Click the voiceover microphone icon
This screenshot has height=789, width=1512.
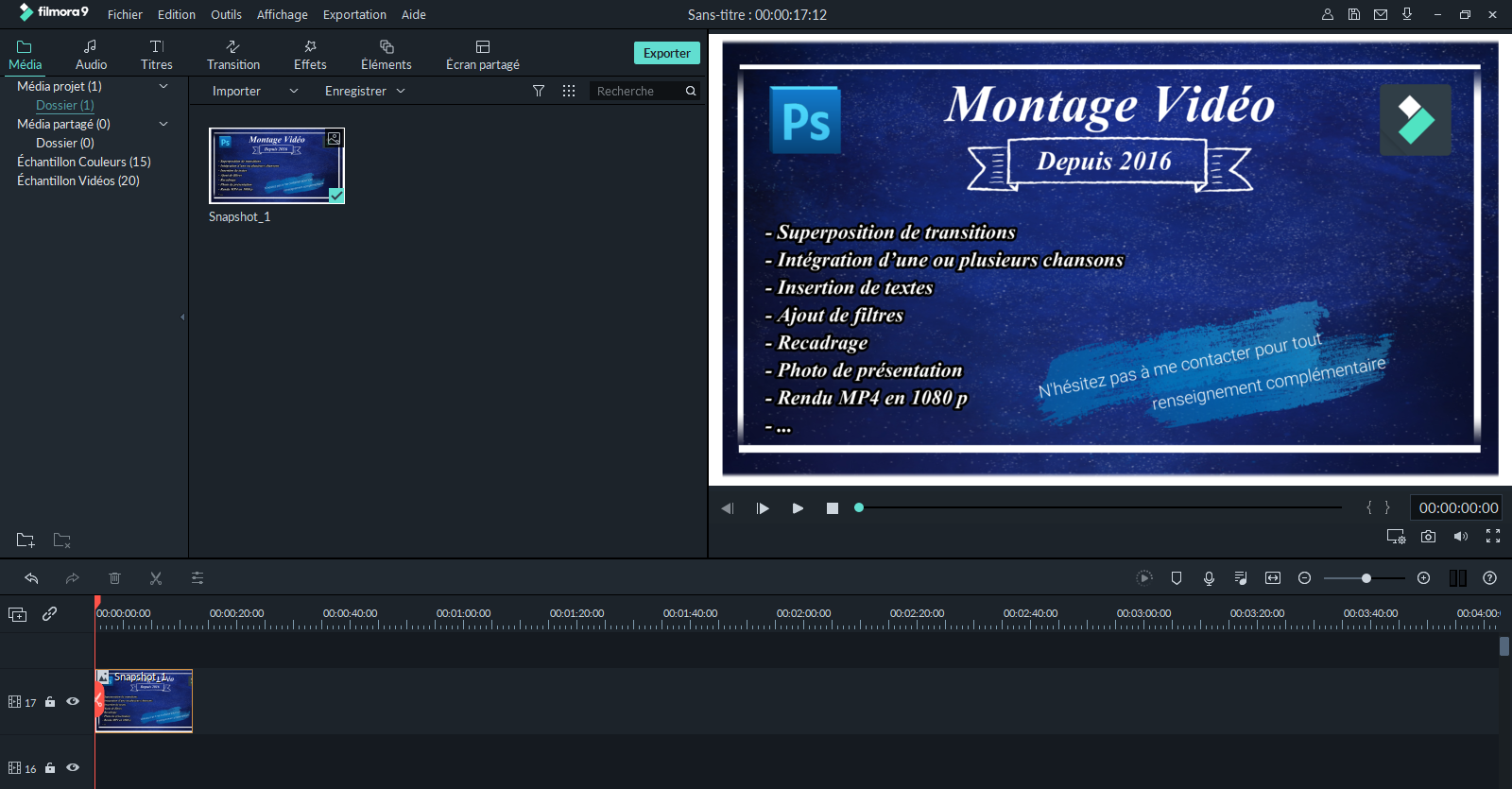point(1209,578)
